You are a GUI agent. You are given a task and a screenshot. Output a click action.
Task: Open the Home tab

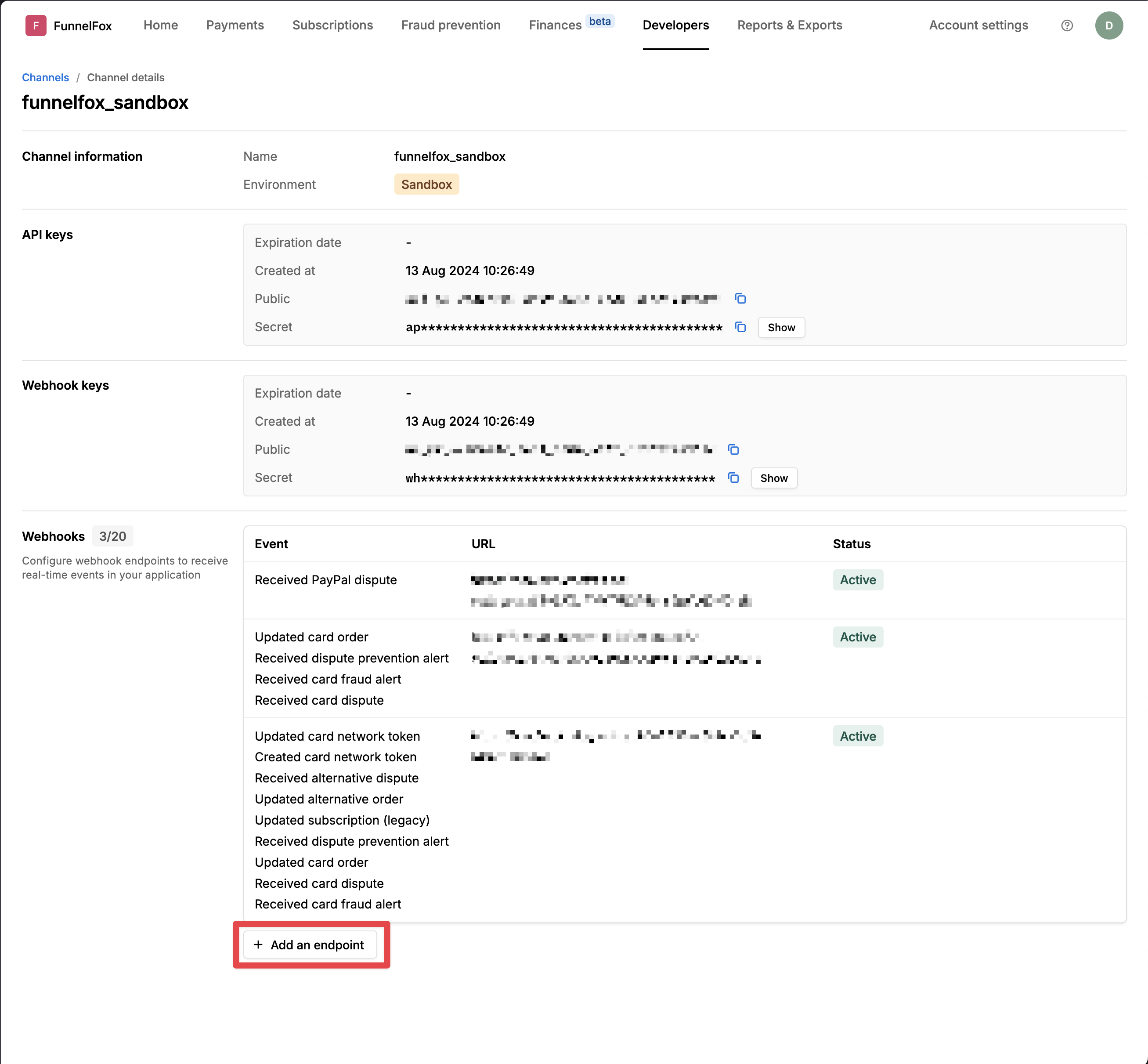pos(161,25)
